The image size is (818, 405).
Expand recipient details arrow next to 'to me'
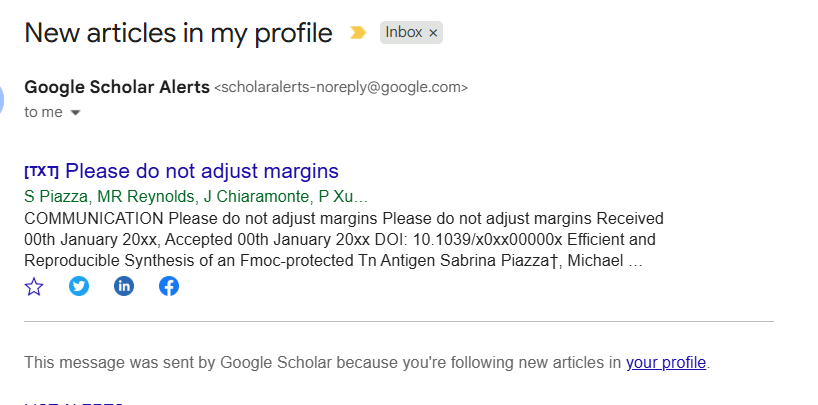coord(75,113)
